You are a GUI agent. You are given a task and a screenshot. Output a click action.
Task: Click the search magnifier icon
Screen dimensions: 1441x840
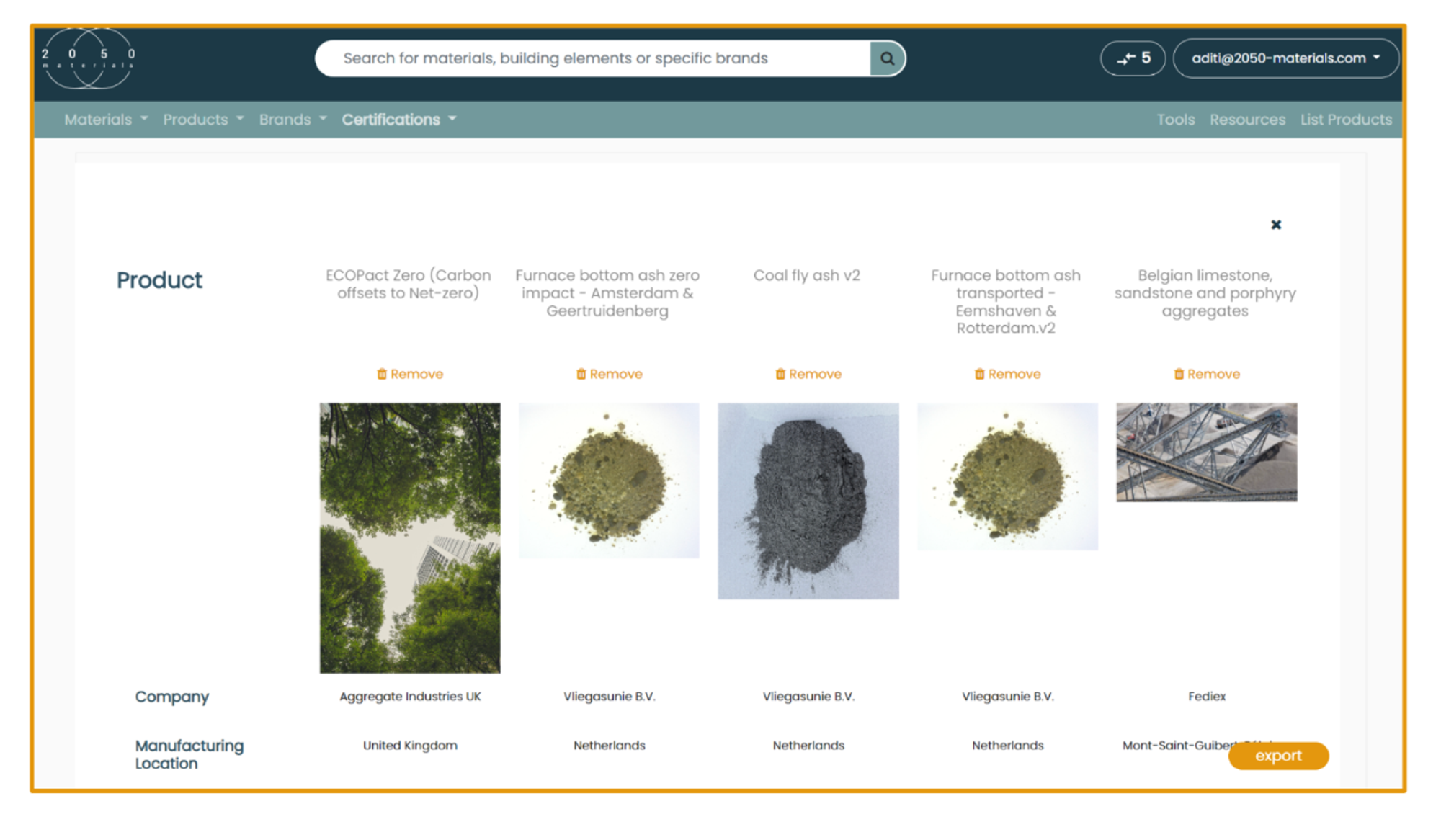point(887,58)
